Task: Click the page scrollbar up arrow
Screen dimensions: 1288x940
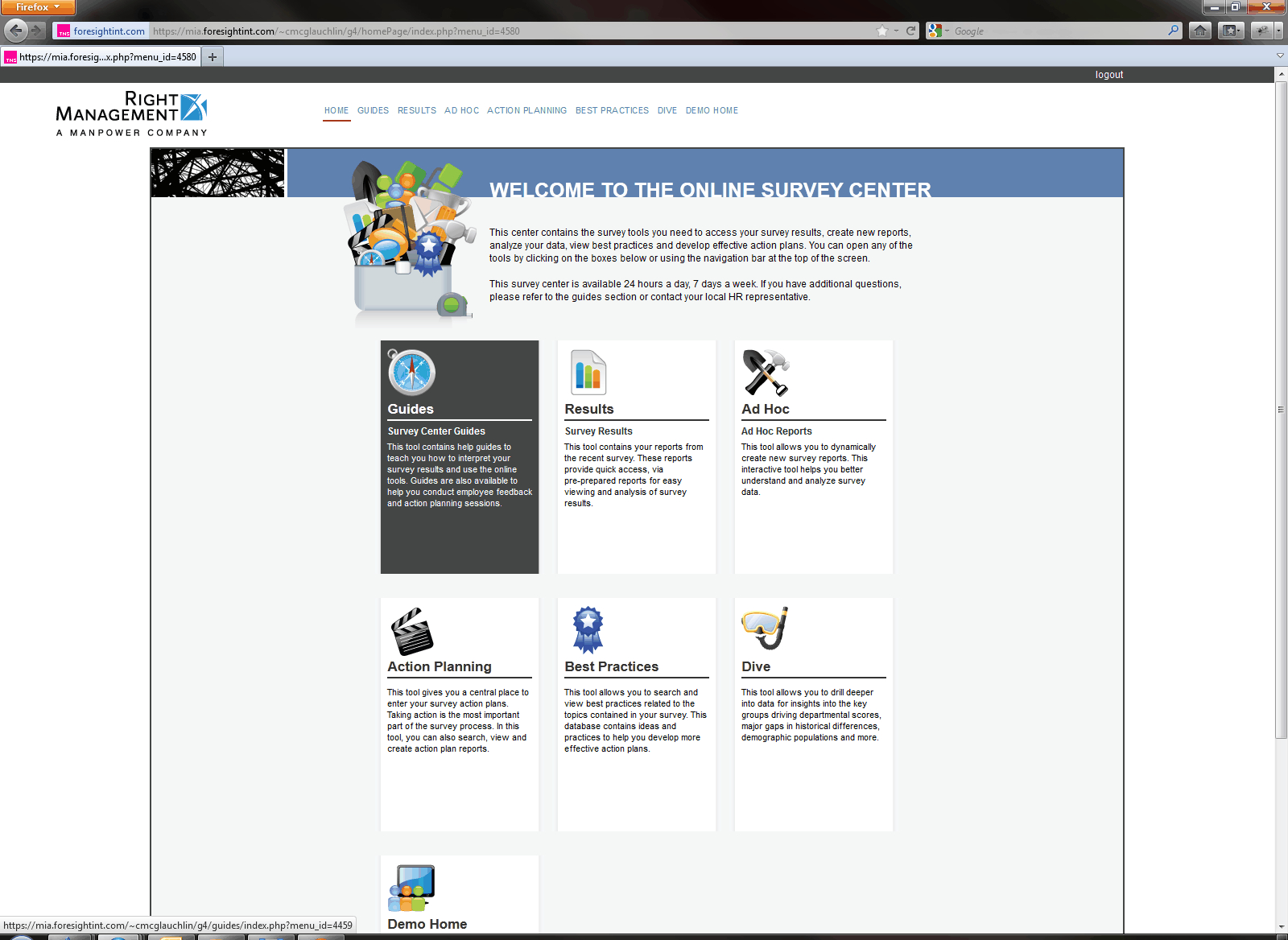Action: 1281,74
